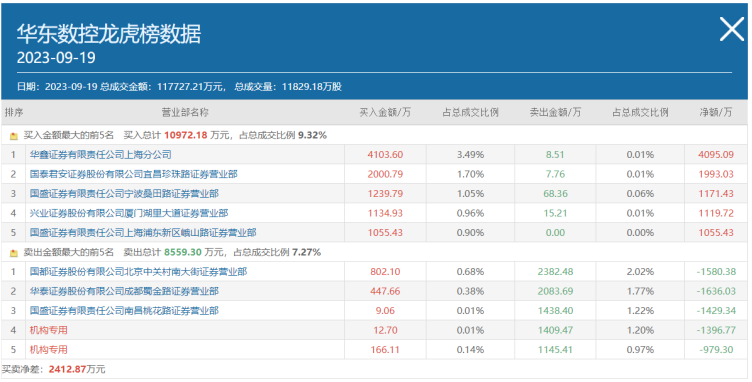Select sell amount 2382.48 cell
This screenshot has height=382, width=752.
click(555, 272)
